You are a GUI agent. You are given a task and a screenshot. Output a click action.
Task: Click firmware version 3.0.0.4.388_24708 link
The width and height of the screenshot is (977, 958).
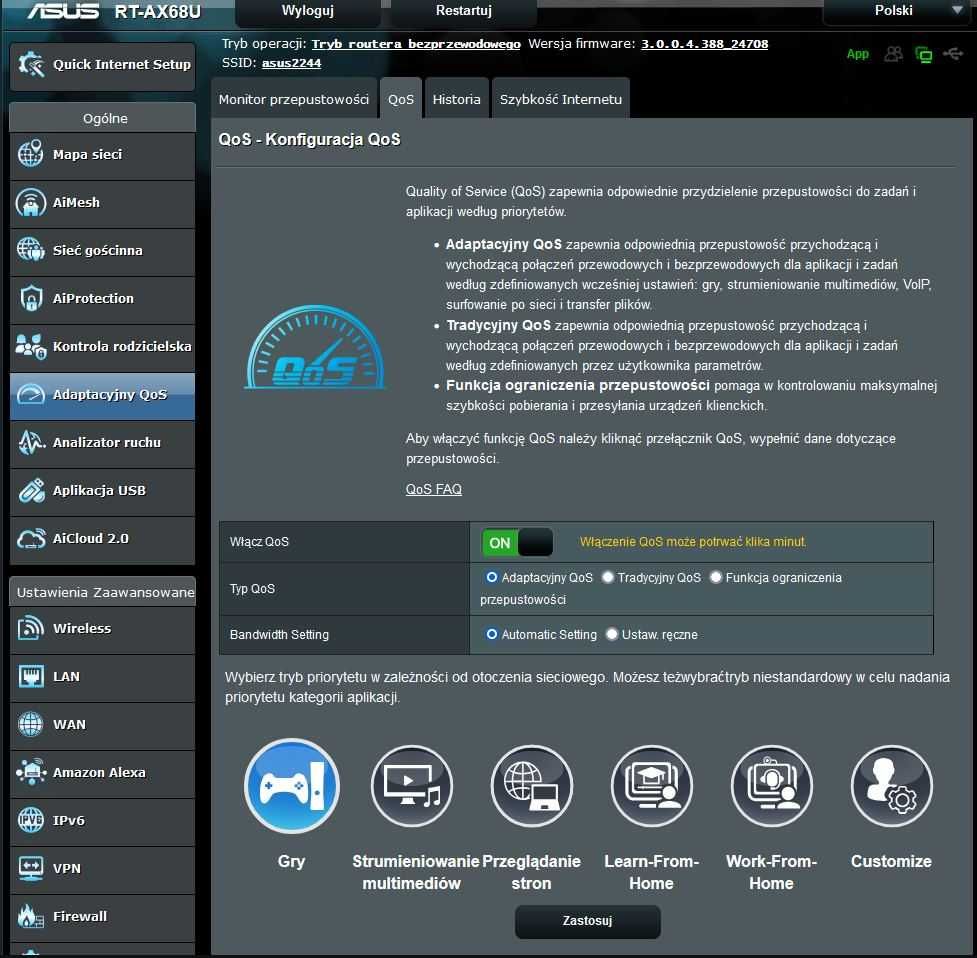click(704, 44)
